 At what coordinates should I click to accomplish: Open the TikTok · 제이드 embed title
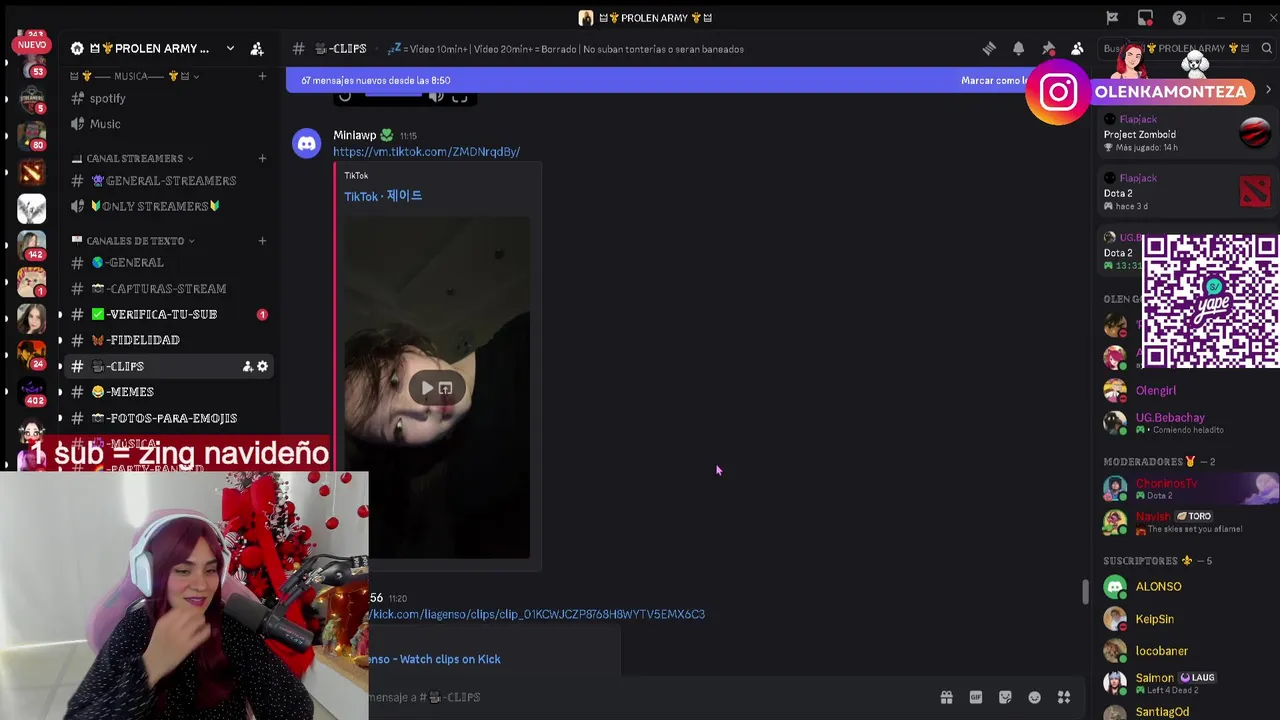pyautogui.click(x=383, y=196)
